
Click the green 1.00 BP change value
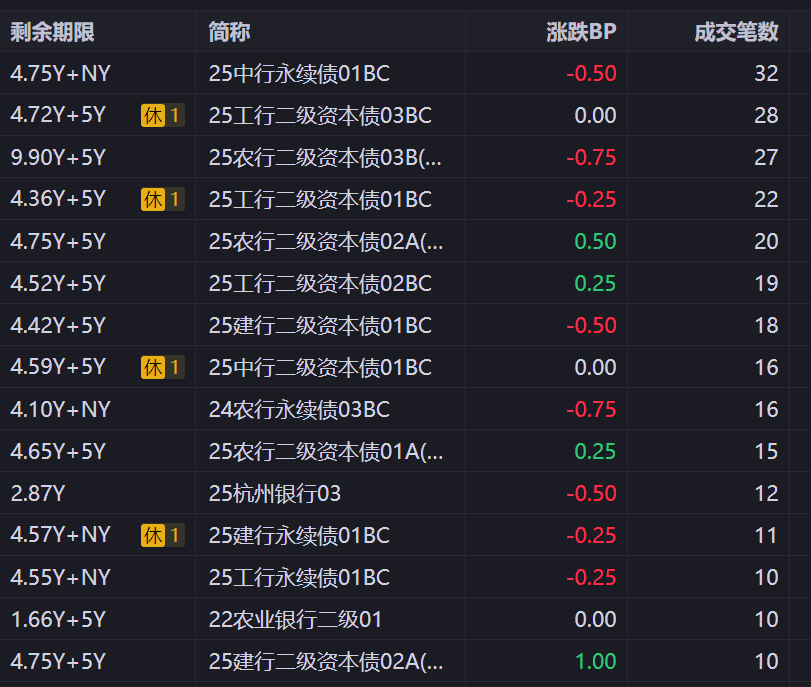595,662
